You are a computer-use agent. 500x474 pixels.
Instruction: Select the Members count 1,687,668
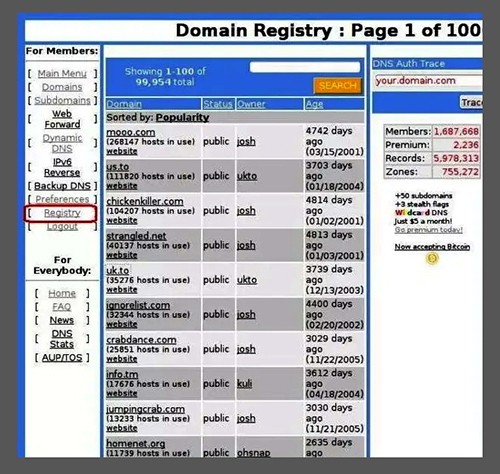[456, 131]
